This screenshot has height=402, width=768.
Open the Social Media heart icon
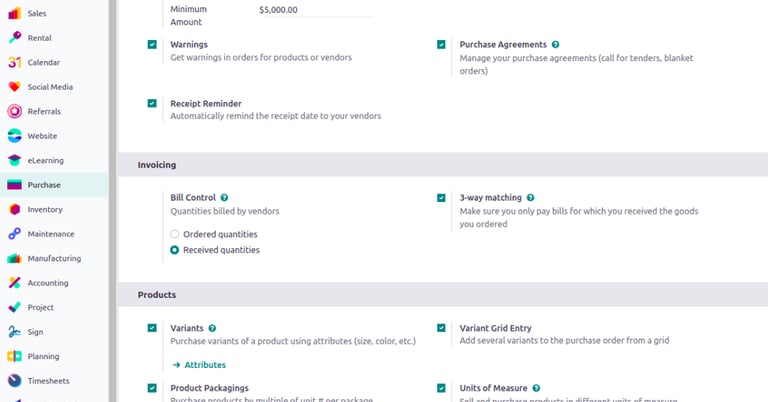click(15, 87)
